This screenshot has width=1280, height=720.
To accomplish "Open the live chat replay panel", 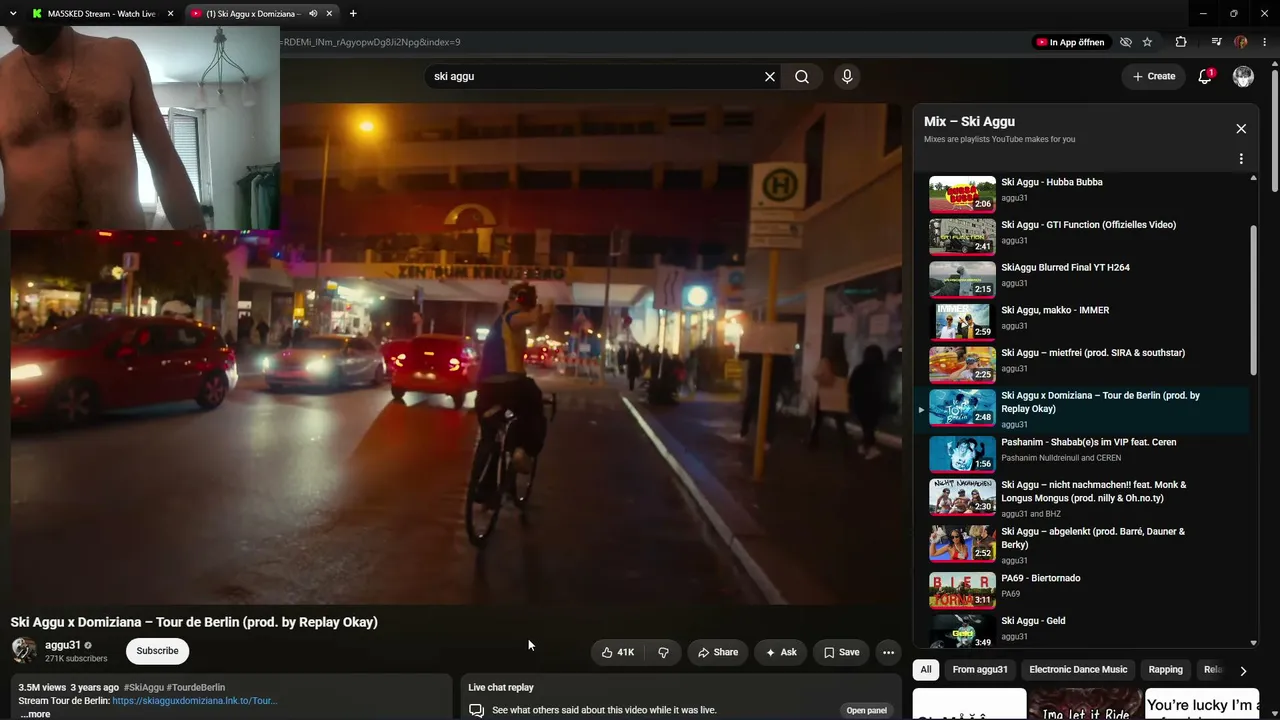I will coord(867,710).
